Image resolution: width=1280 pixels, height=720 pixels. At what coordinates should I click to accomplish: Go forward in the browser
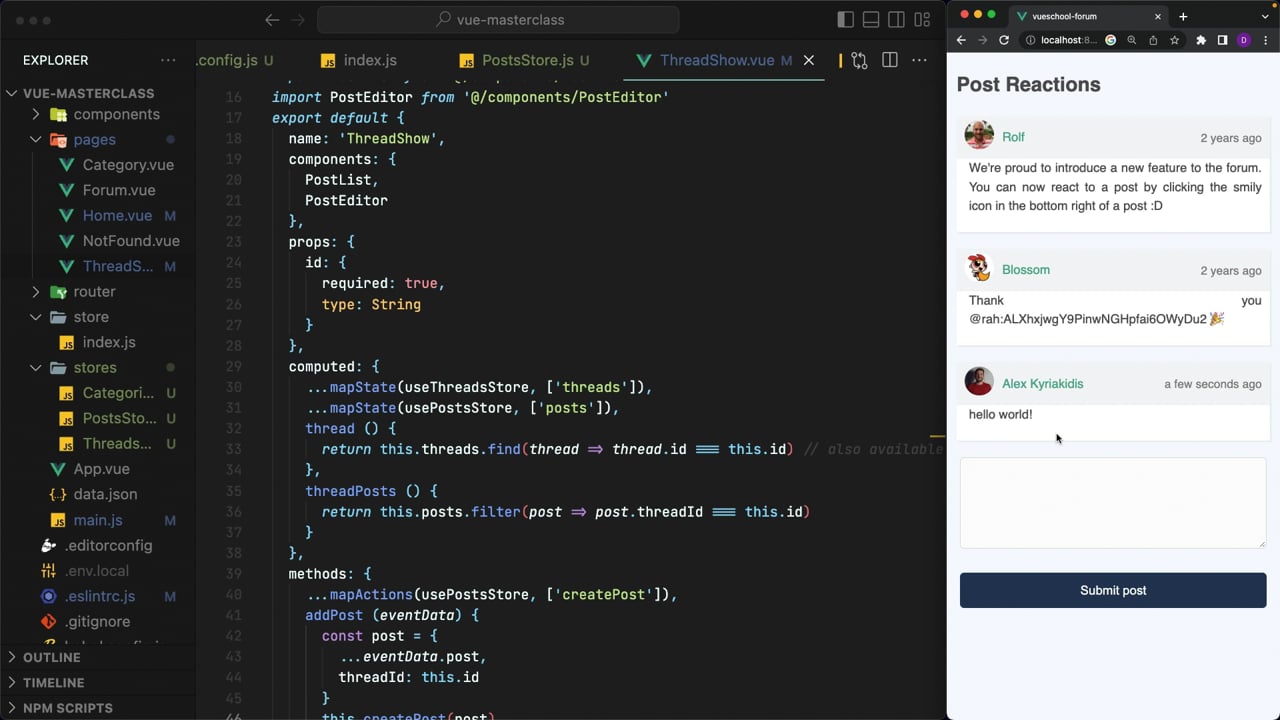983,40
